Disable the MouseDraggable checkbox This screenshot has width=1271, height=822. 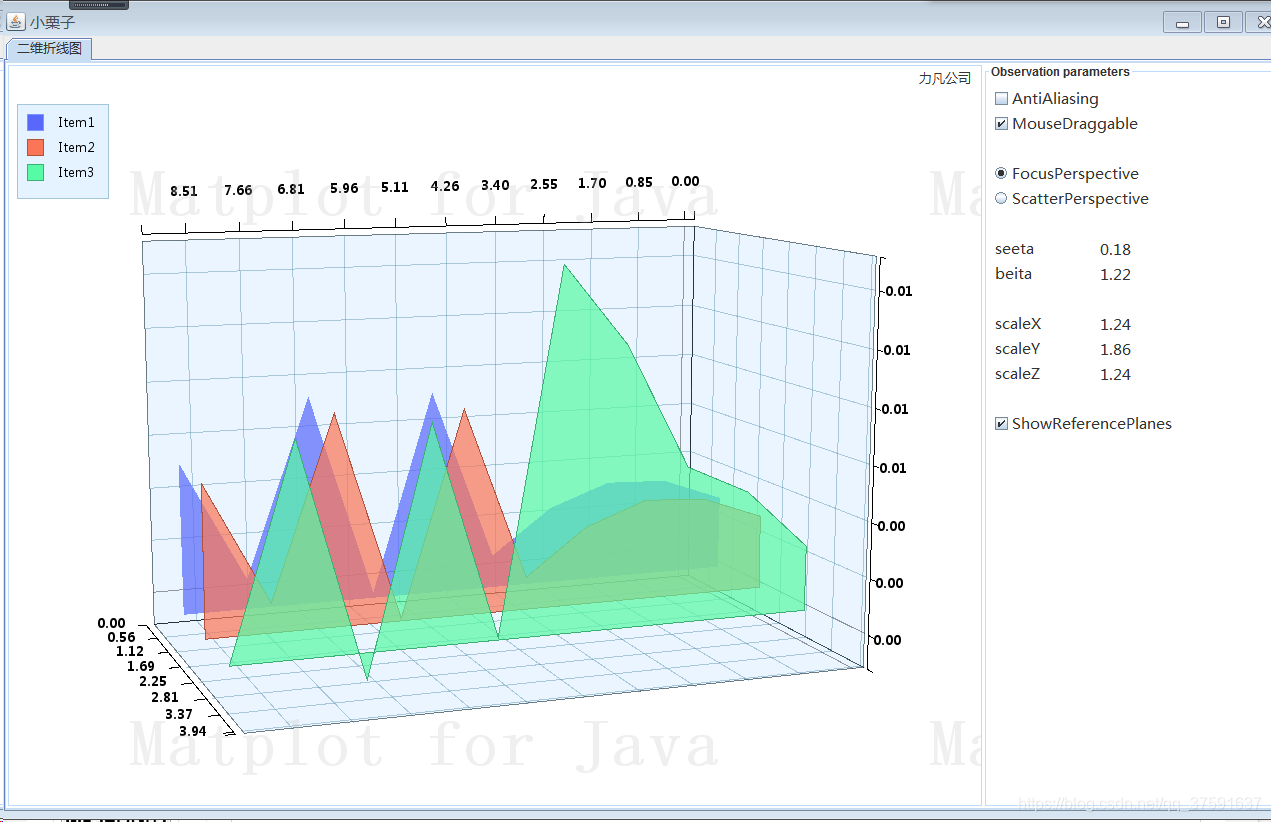click(x=1001, y=123)
